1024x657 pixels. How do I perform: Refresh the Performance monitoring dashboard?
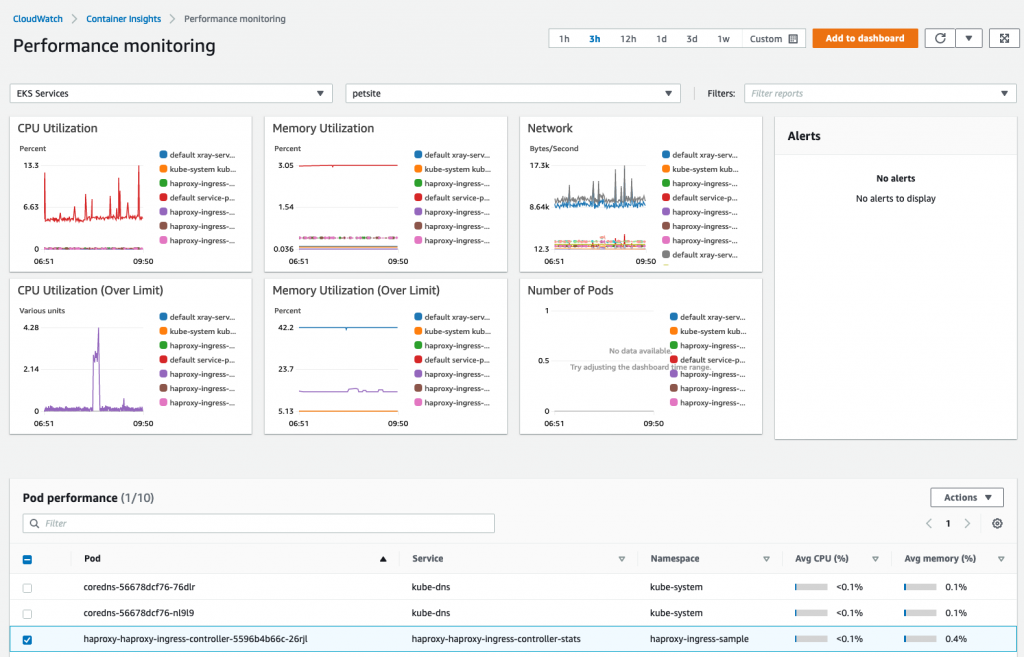pos(940,38)
